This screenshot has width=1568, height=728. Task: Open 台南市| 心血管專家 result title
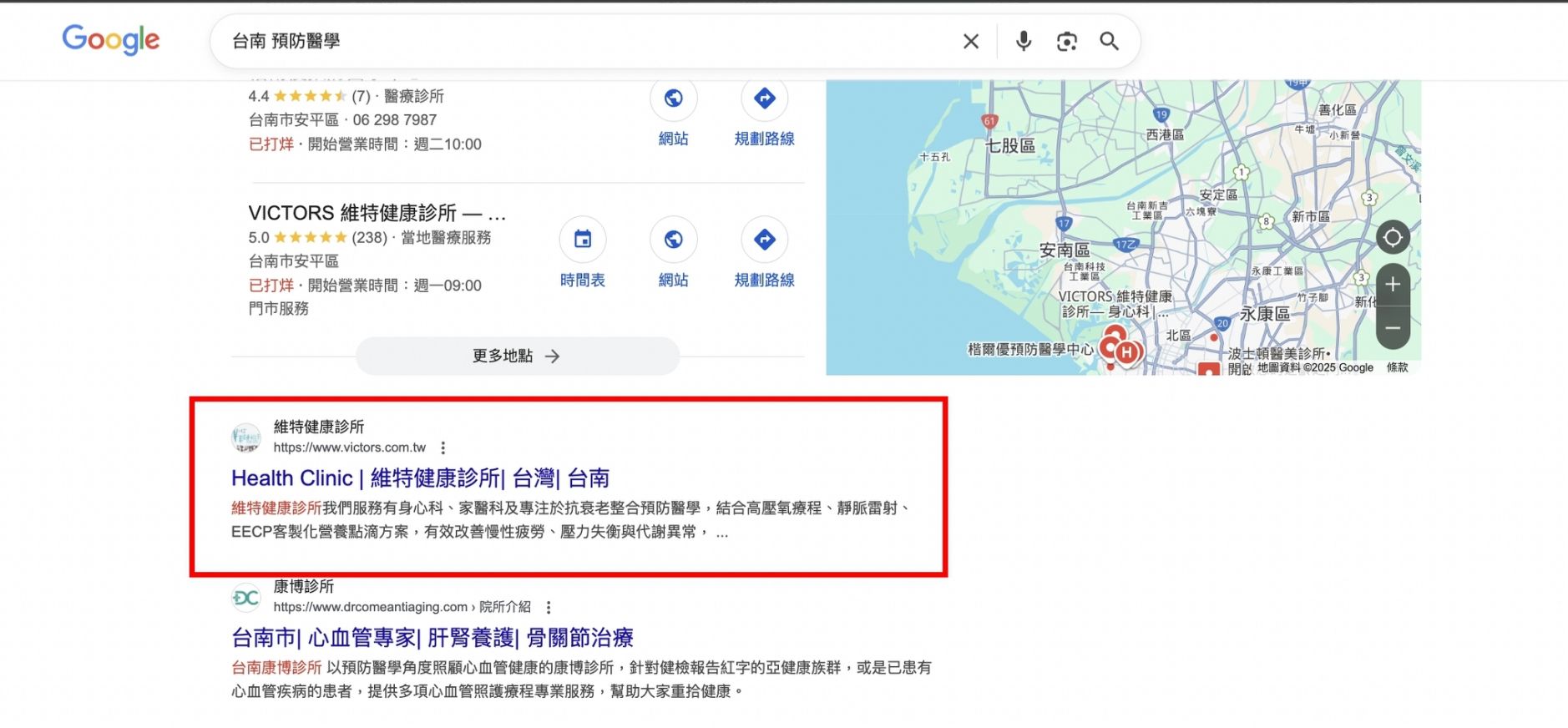(432, 638)
